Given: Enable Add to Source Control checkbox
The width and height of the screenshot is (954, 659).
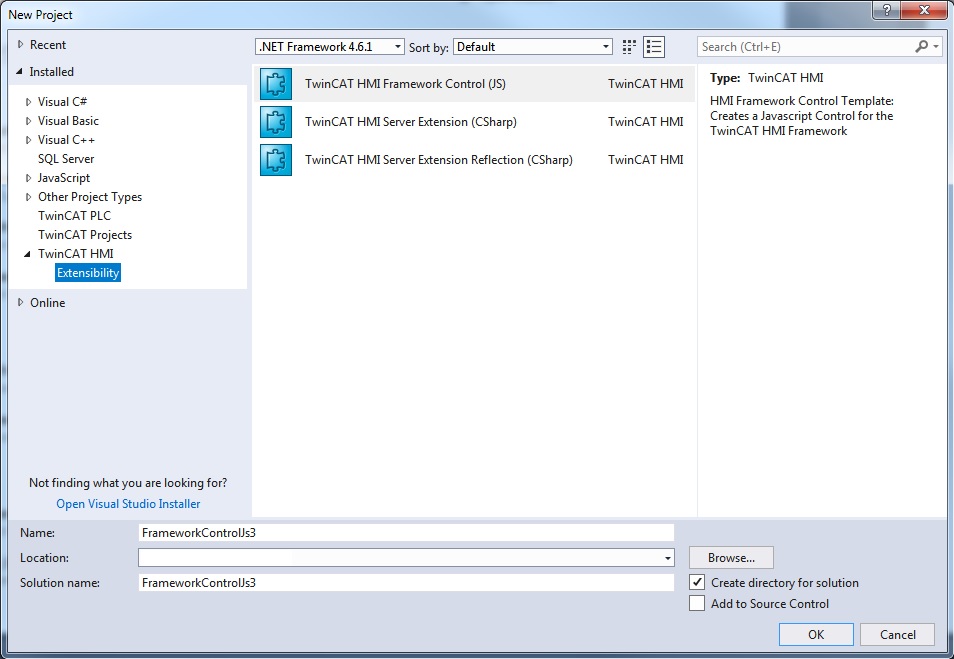Looking at the screenshot, I should tap(697, 603).
